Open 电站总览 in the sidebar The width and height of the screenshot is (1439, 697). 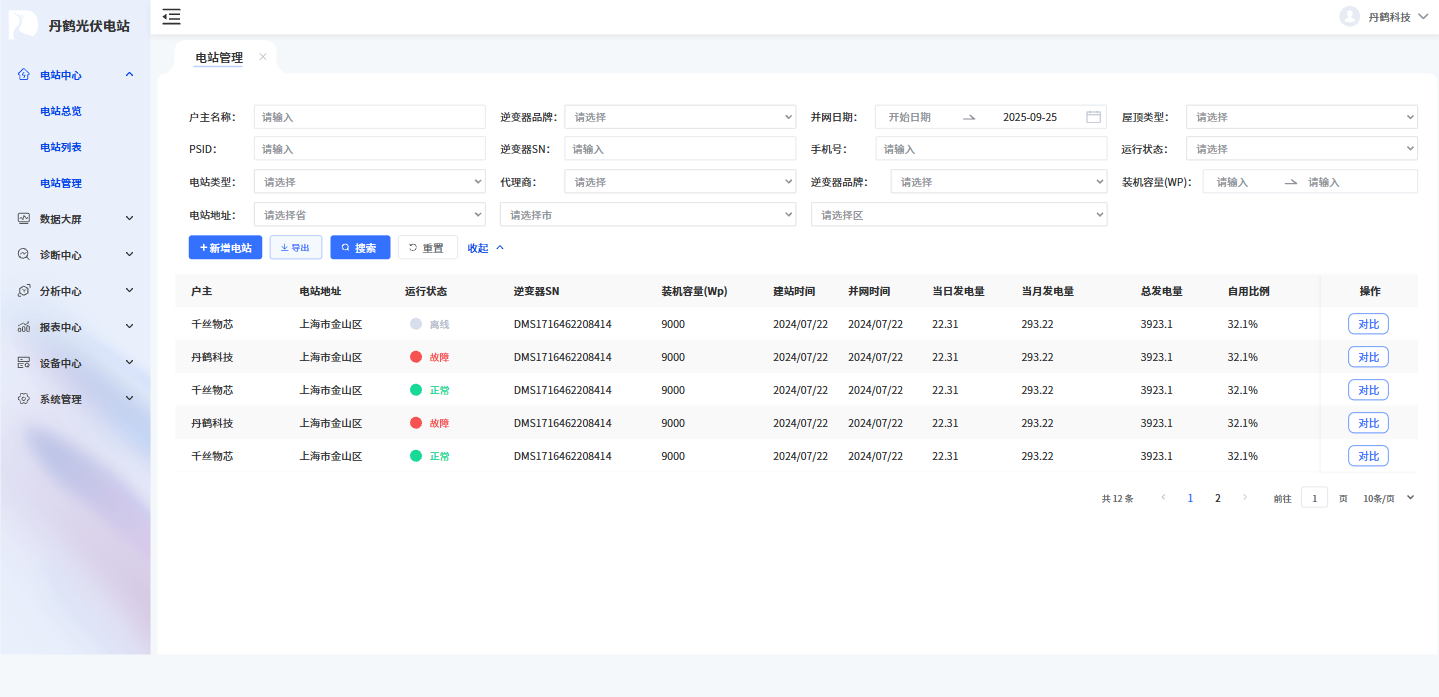pos(61,111)
